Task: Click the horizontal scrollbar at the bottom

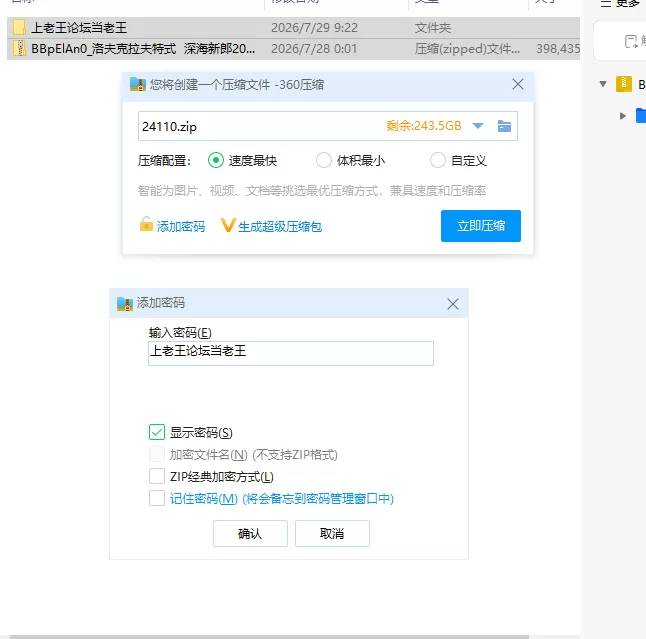Action: [269, 637]
